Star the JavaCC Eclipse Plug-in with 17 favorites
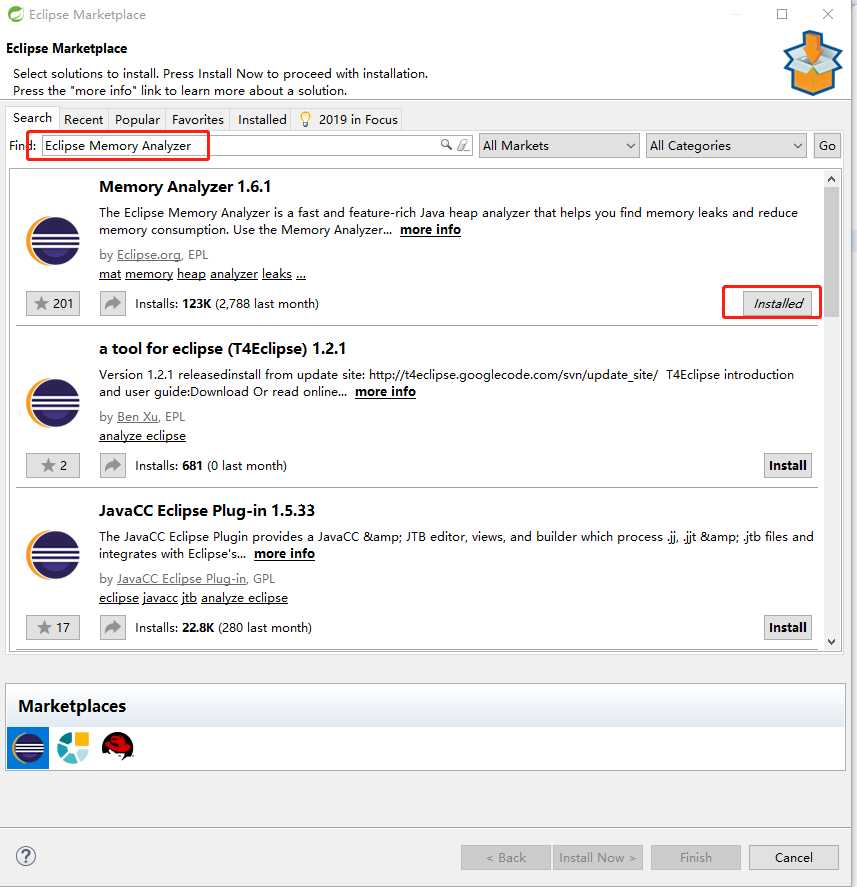 tap(53, 627)
